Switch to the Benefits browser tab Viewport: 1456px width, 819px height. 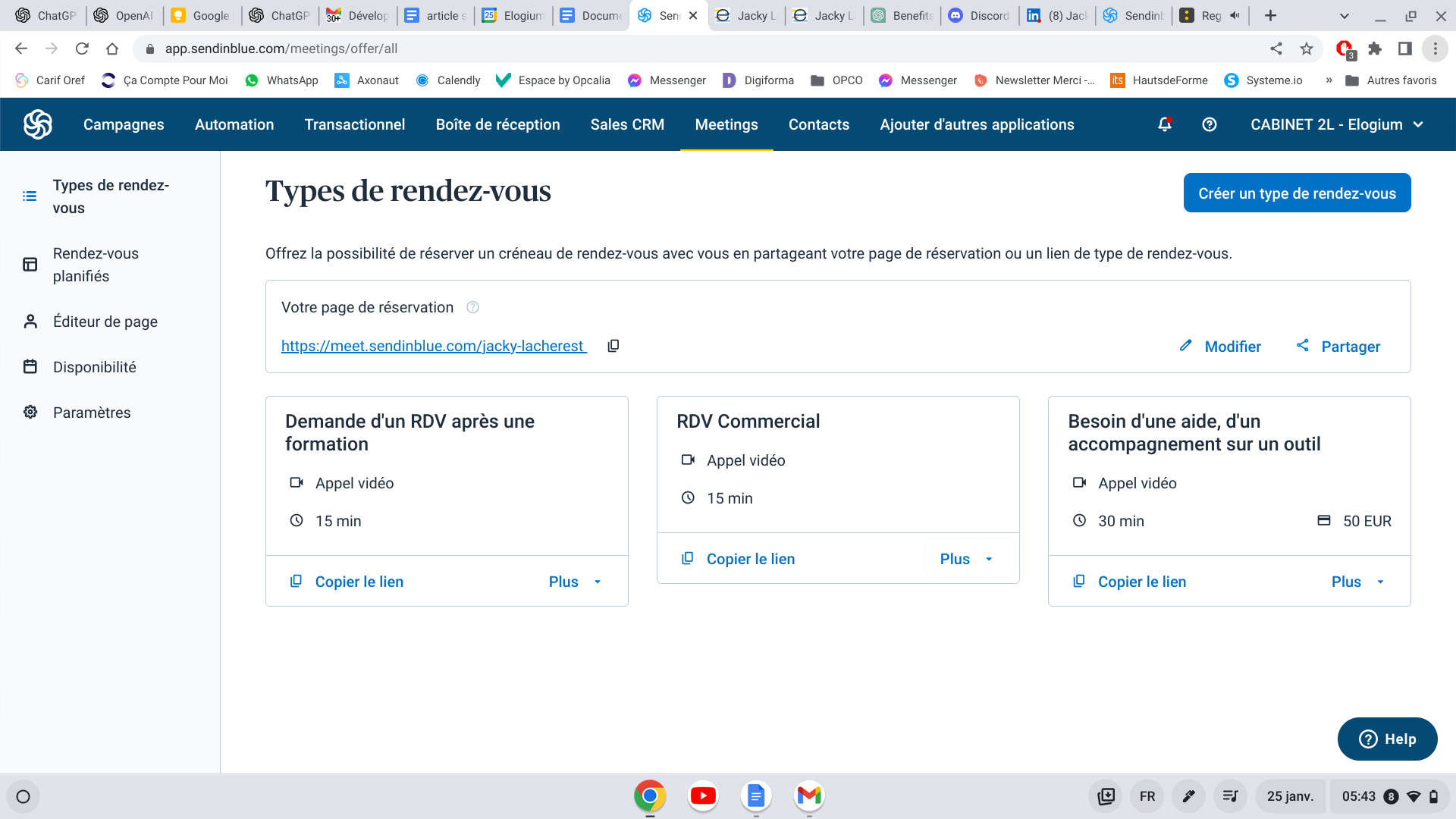pos(902,15)
